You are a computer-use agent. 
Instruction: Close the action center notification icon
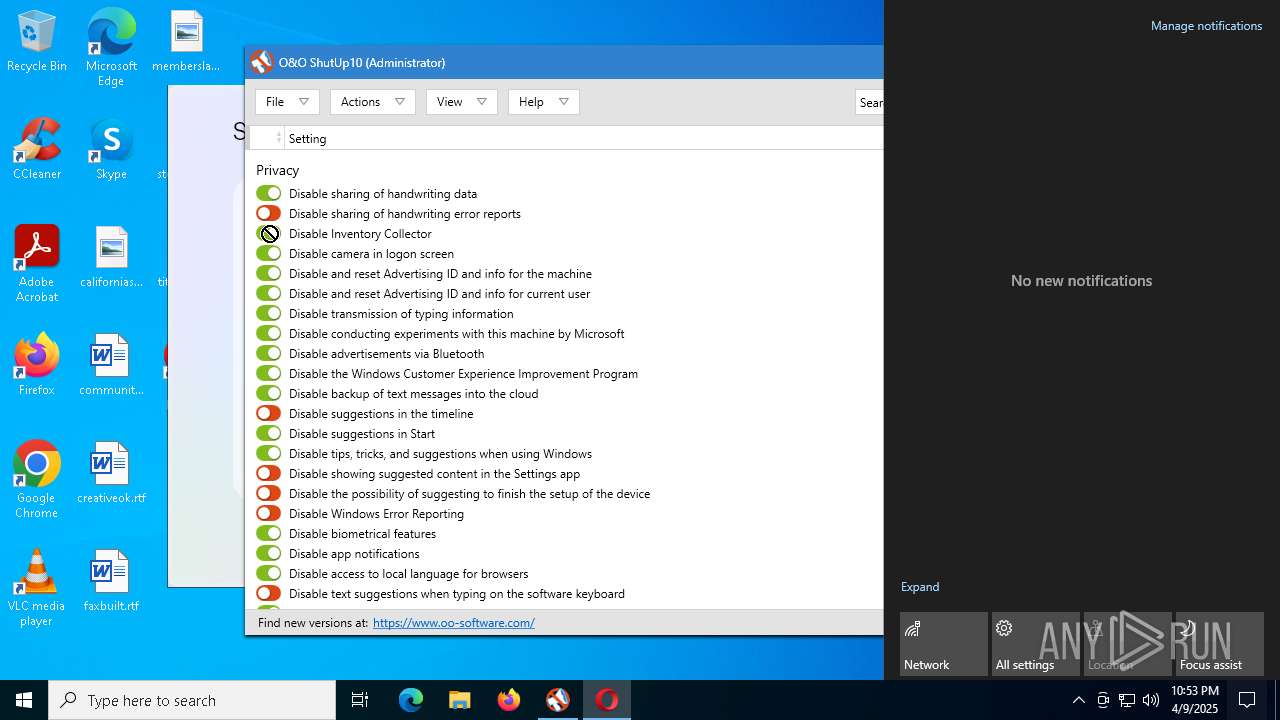coord(1247,700)
